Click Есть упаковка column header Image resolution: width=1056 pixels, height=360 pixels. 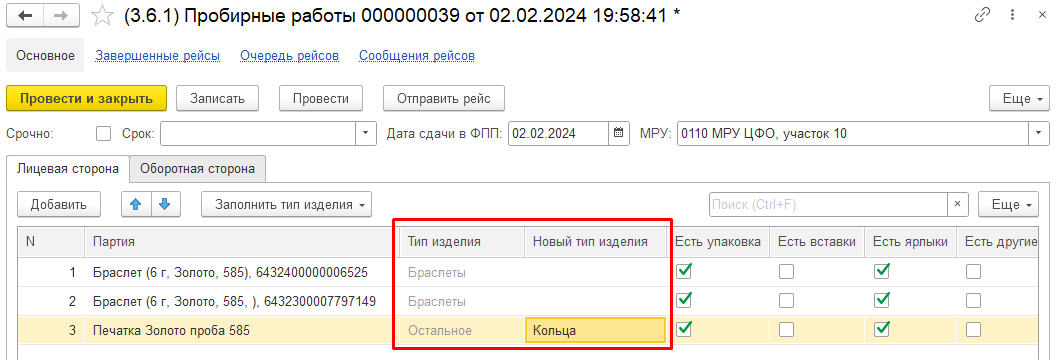pyautogui.click(x=719, y=242)
